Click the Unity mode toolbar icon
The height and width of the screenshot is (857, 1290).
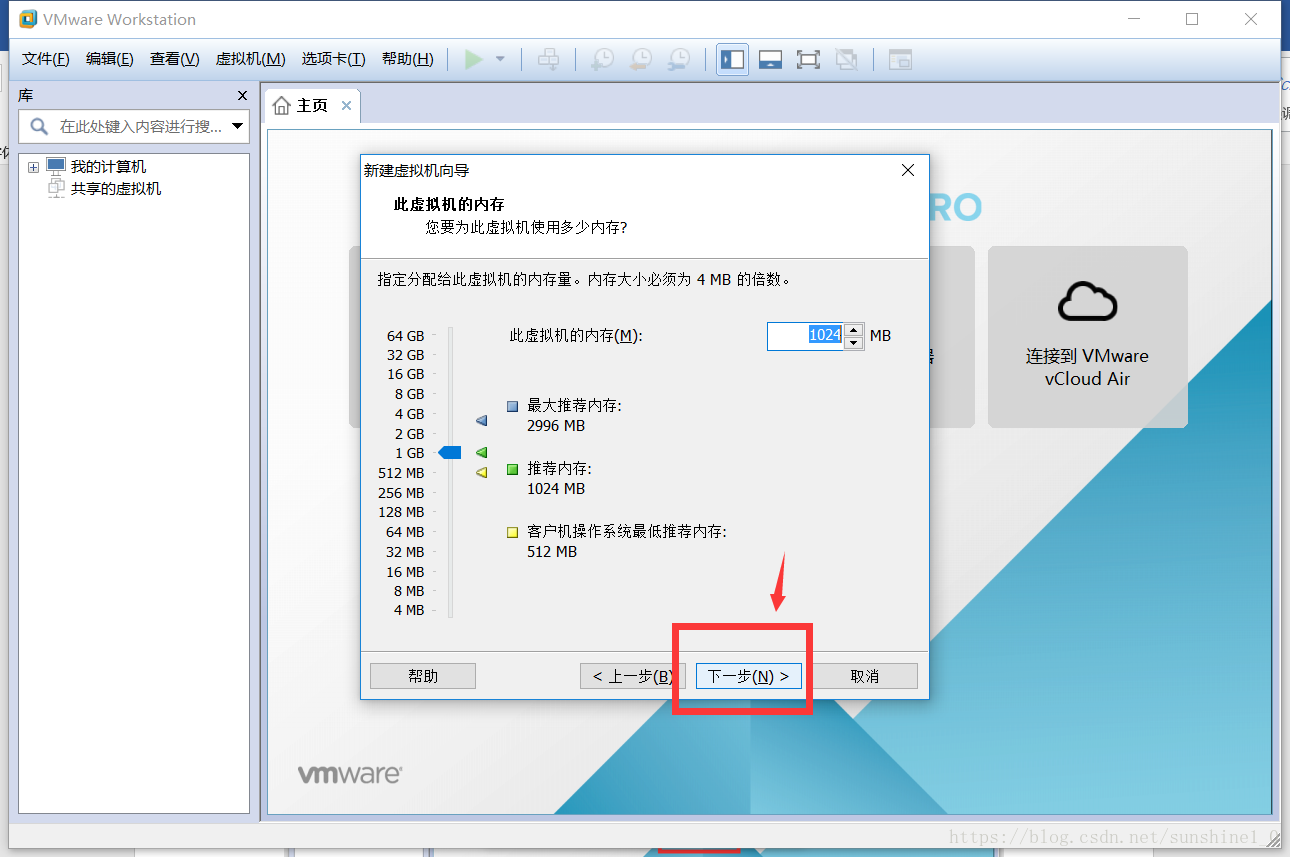tap(846, 59)
